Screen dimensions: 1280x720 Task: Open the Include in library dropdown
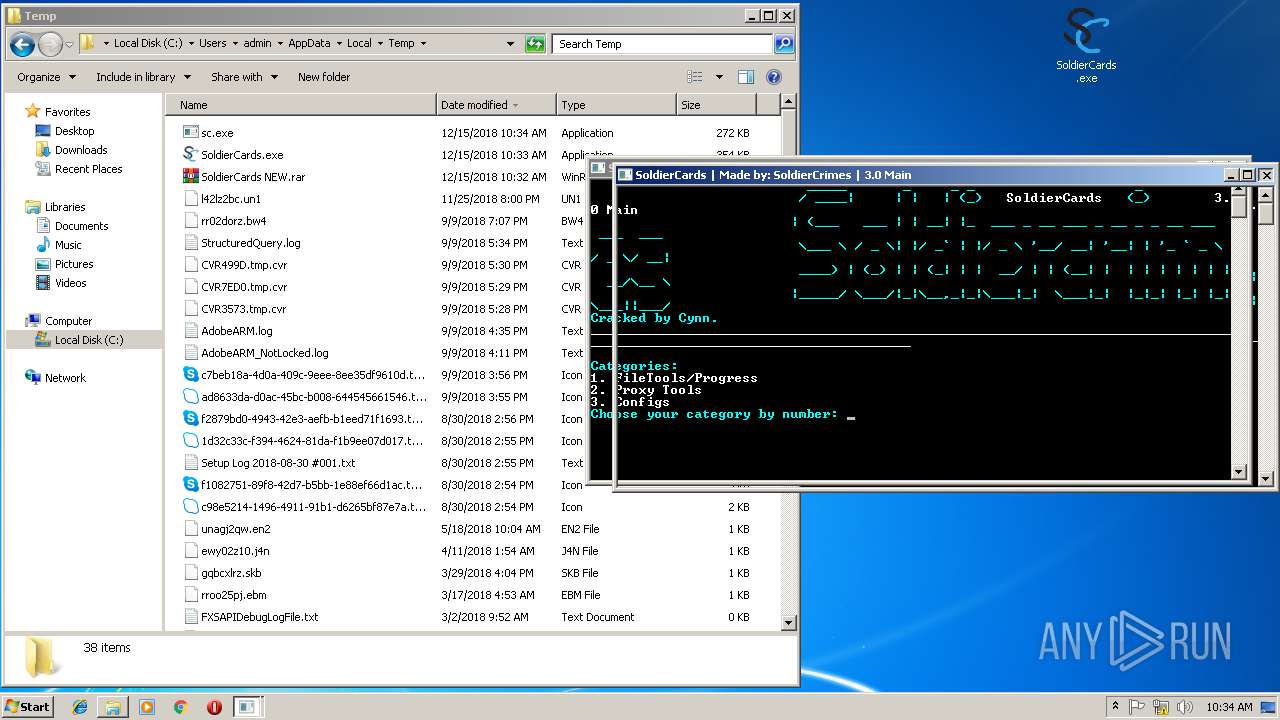pyautogui.click(x=142, y=77)
